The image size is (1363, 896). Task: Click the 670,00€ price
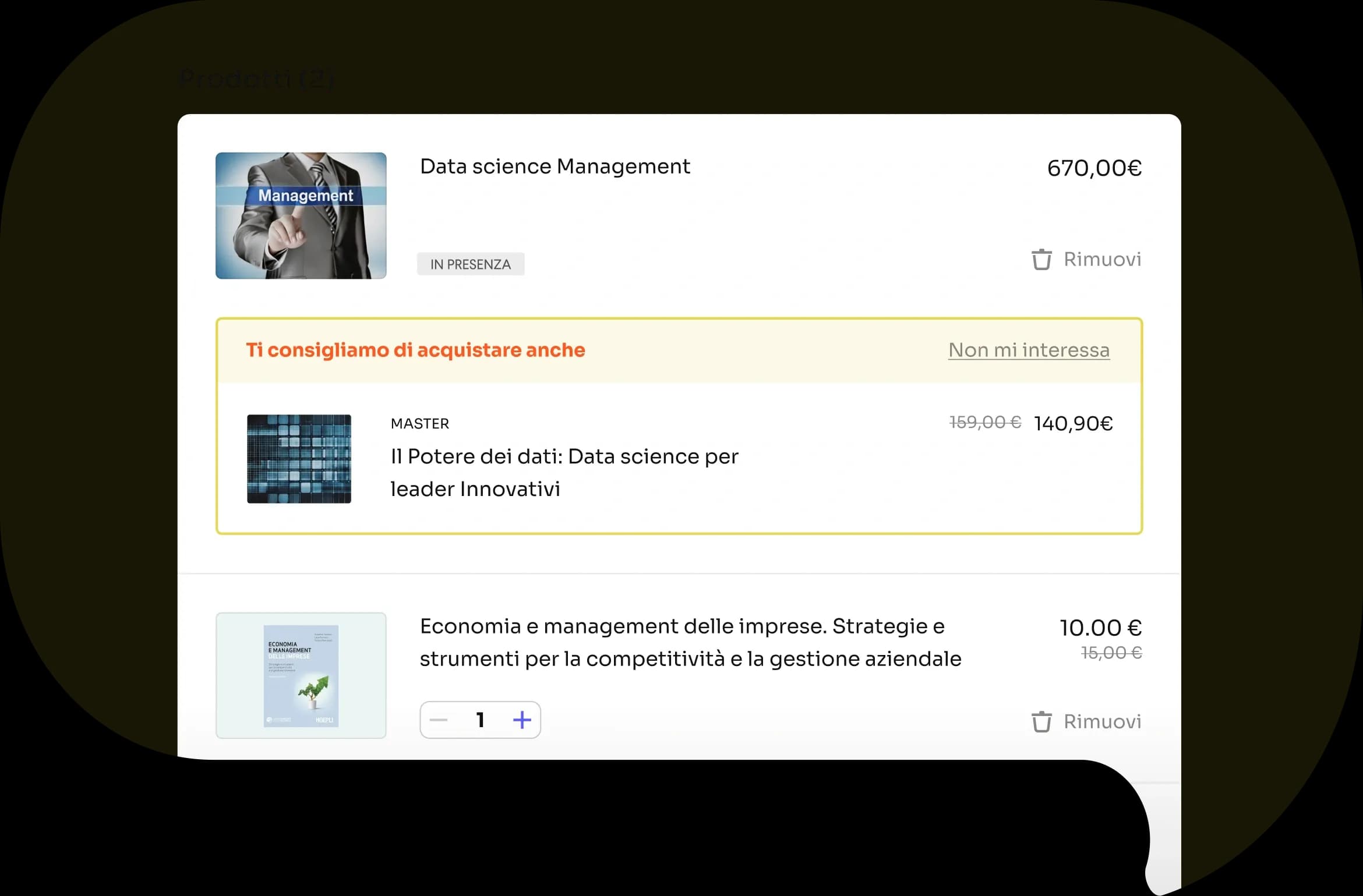[x=1094, y=168]
